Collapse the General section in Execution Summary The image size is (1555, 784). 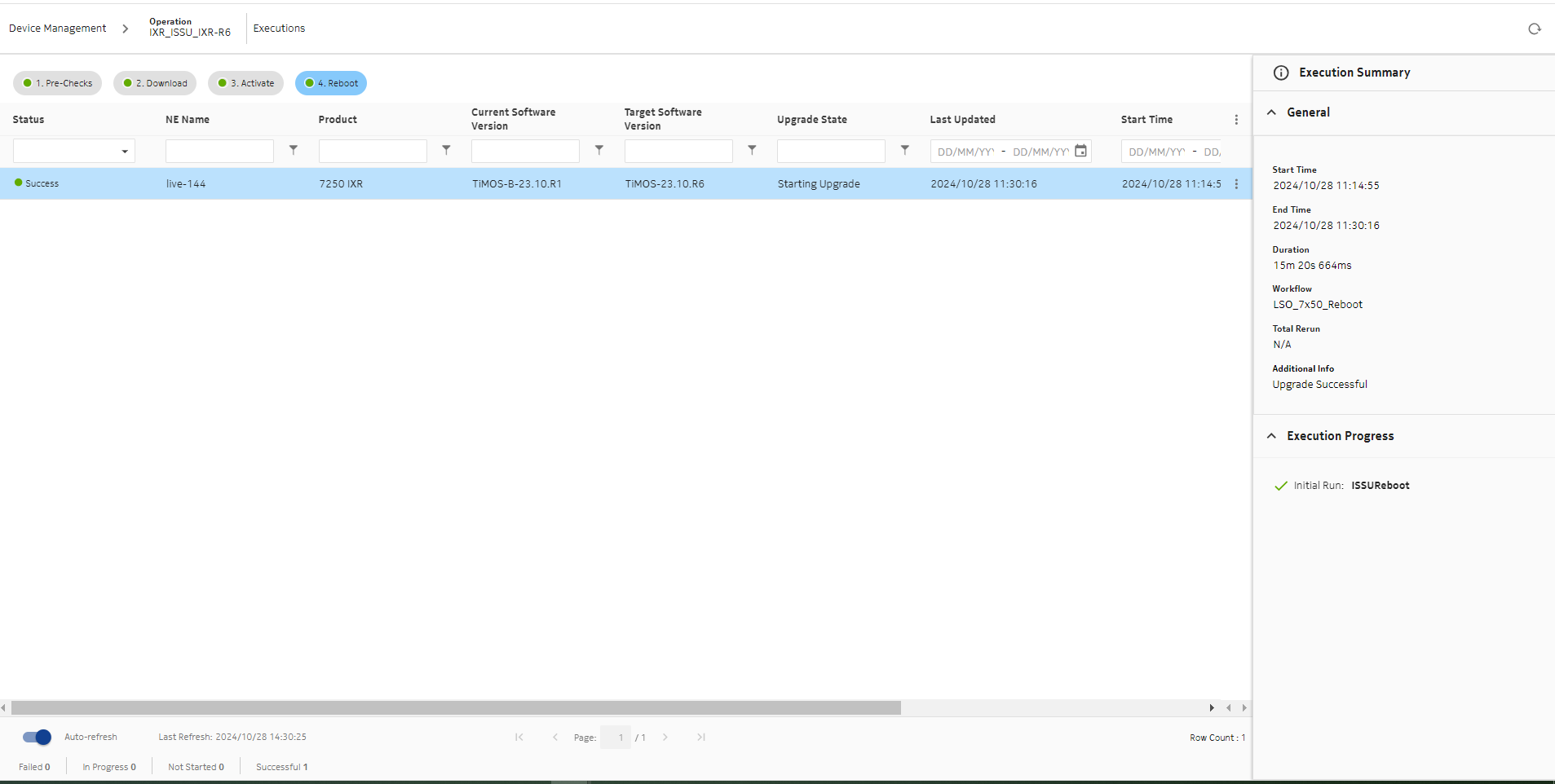(1271, 112)
